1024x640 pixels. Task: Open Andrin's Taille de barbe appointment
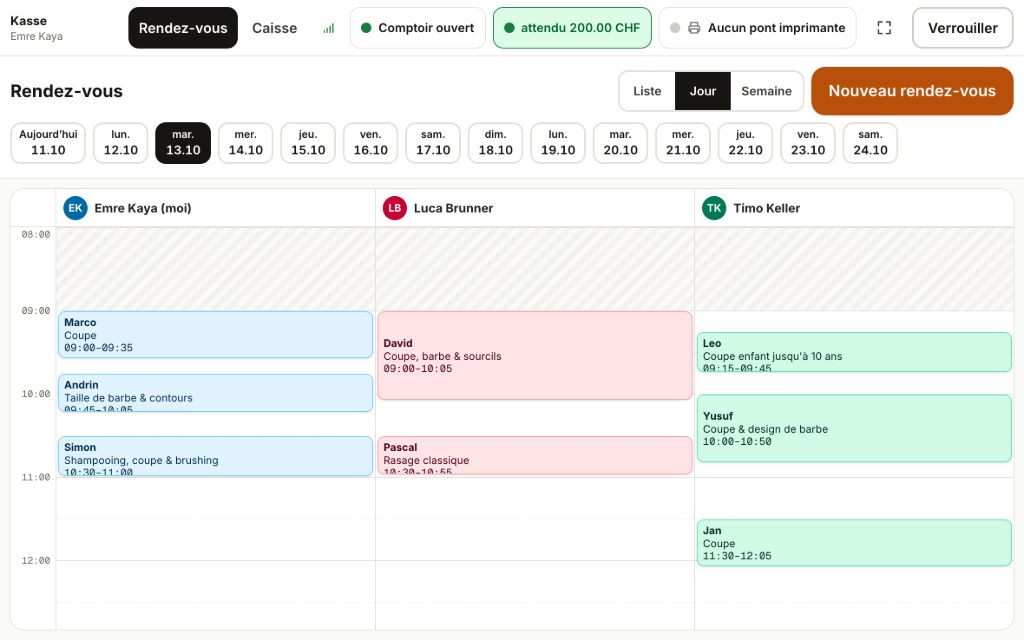(216, 393)
